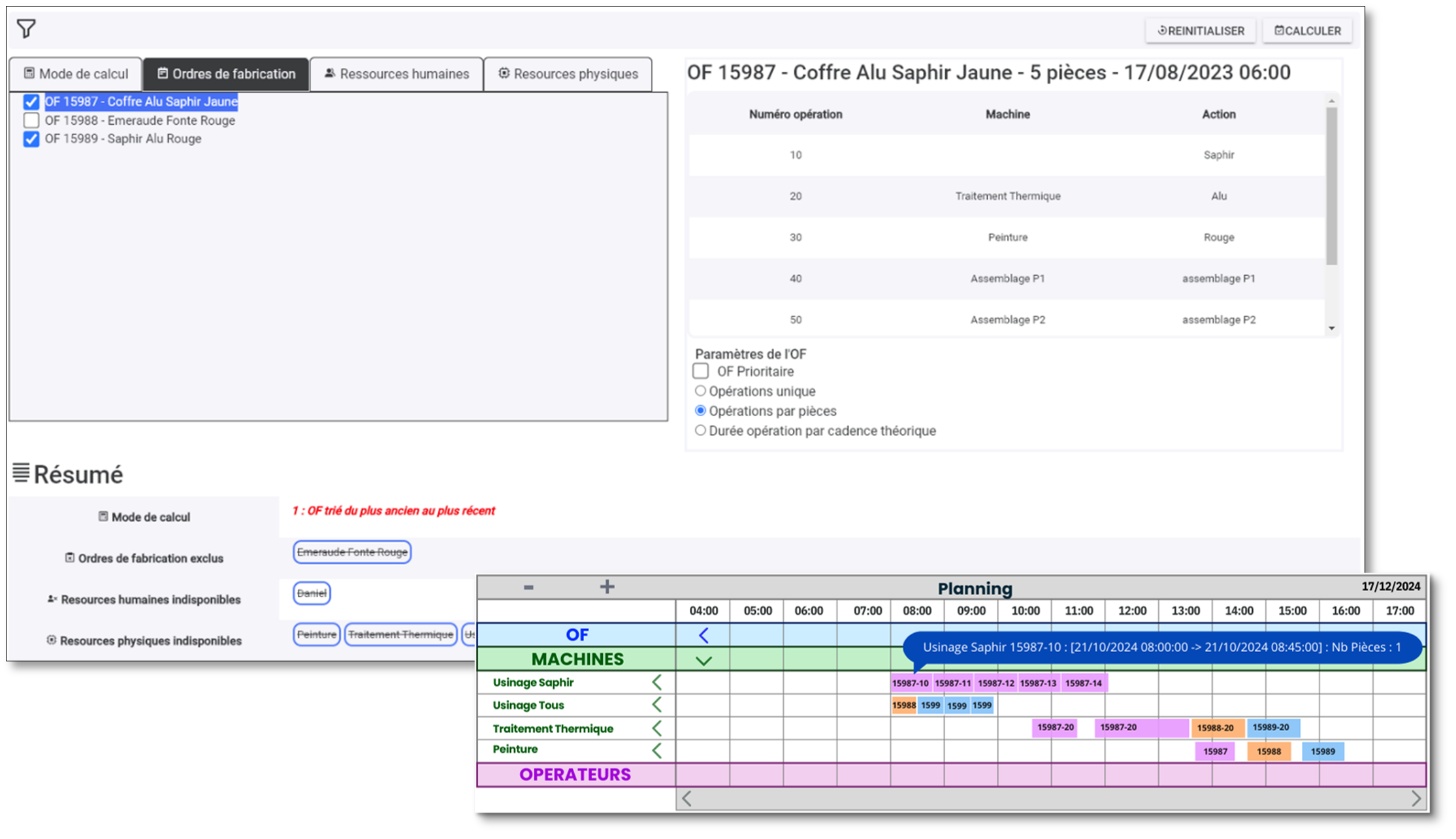
Task: Click the Traitement Thermique unavailable chip
Action: (400, 634)
